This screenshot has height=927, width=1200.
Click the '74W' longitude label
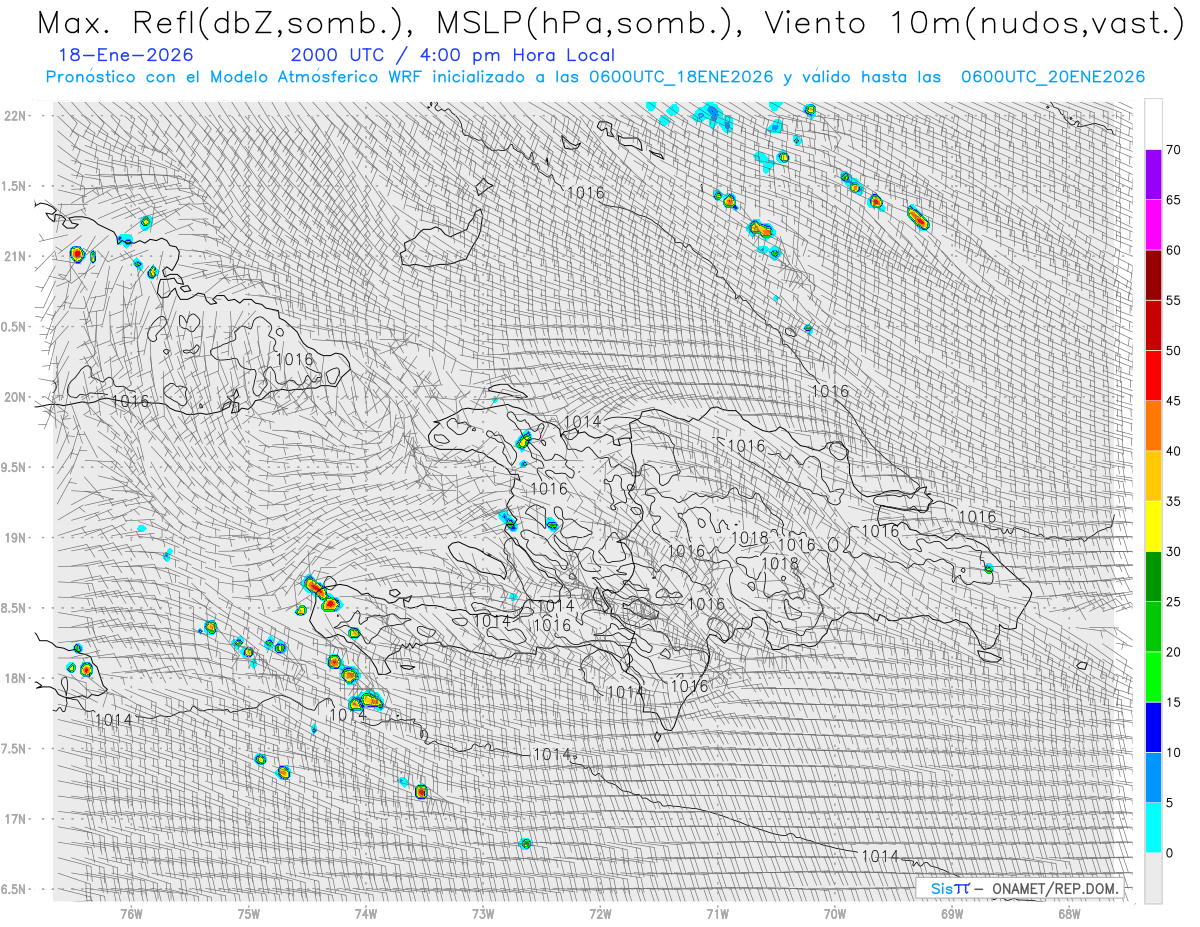pos(365,914)
